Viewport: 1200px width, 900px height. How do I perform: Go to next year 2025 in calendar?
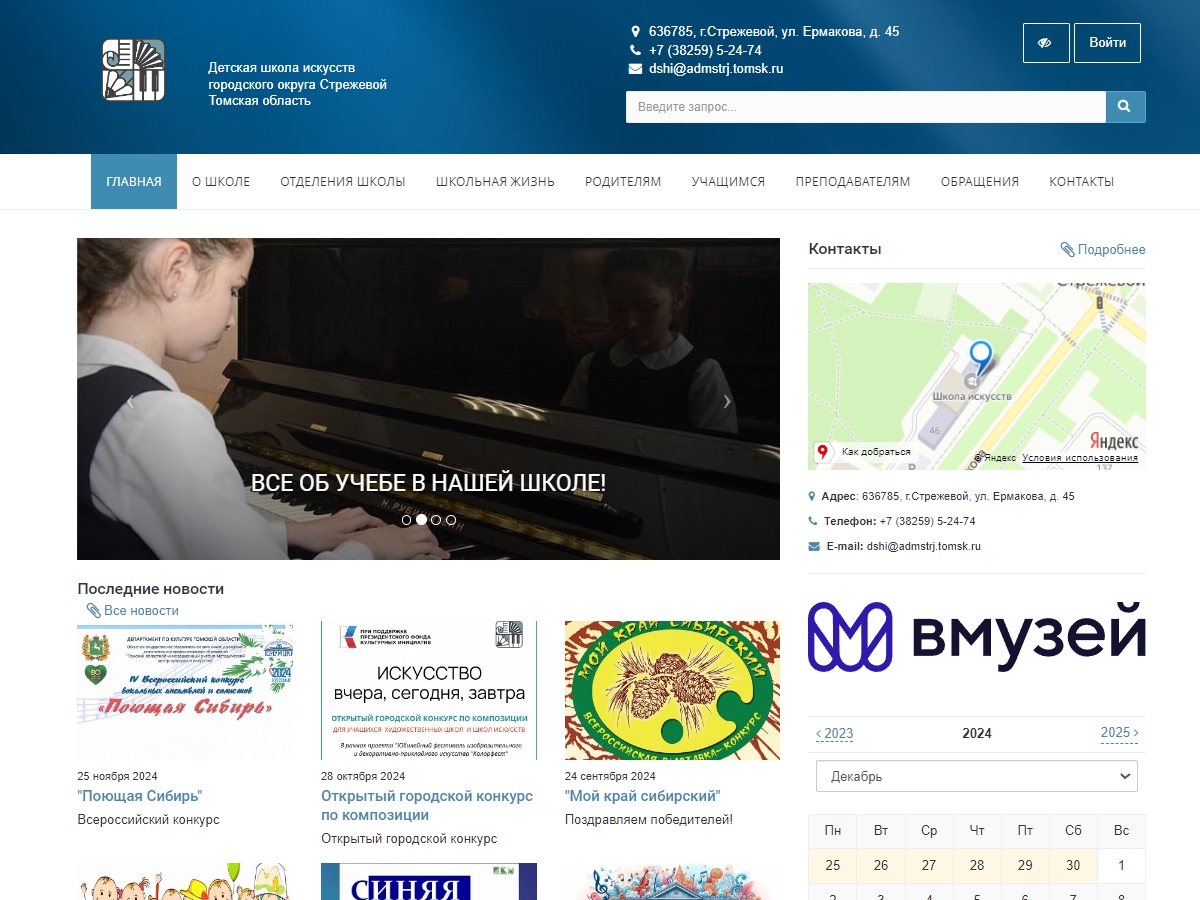1119,733
